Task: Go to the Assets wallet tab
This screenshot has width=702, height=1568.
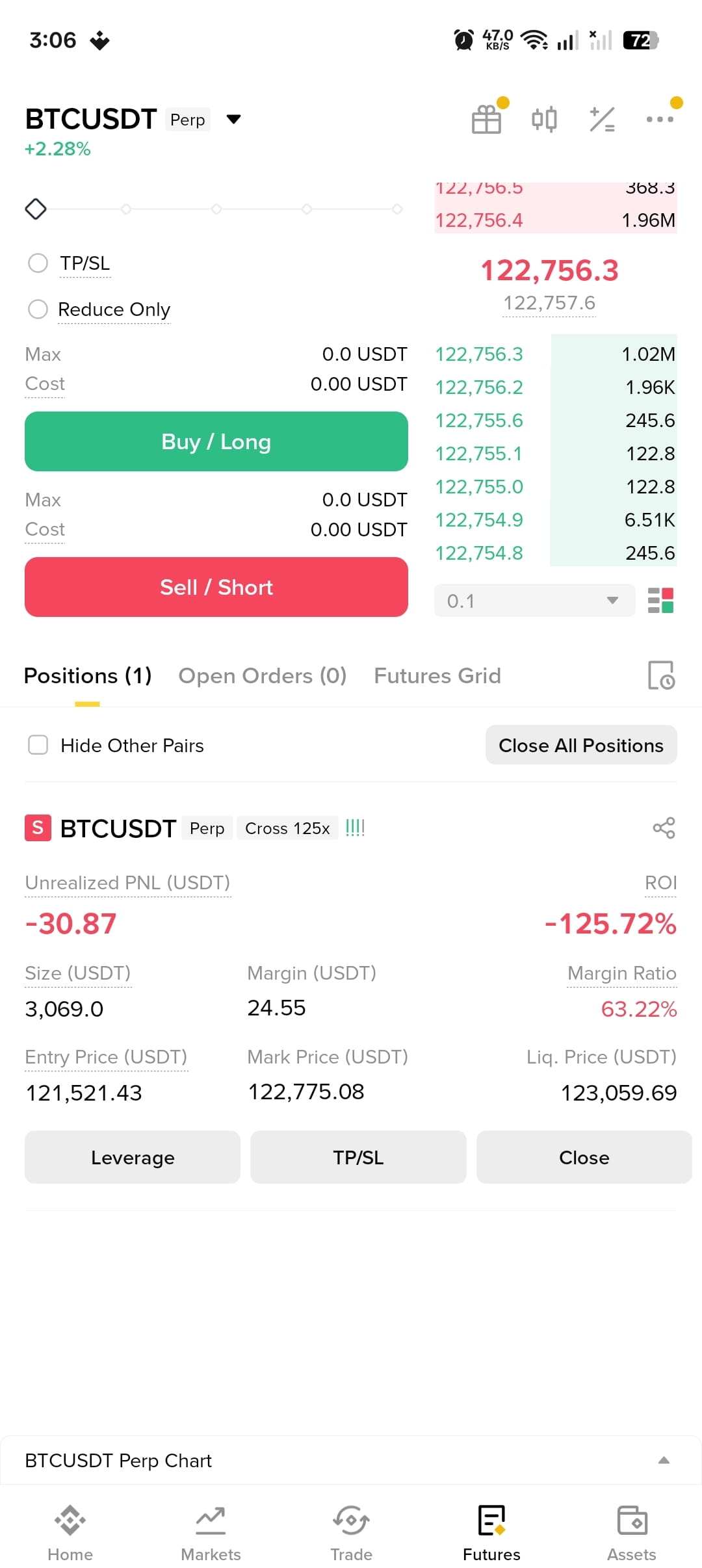Action: (631, 1534)
